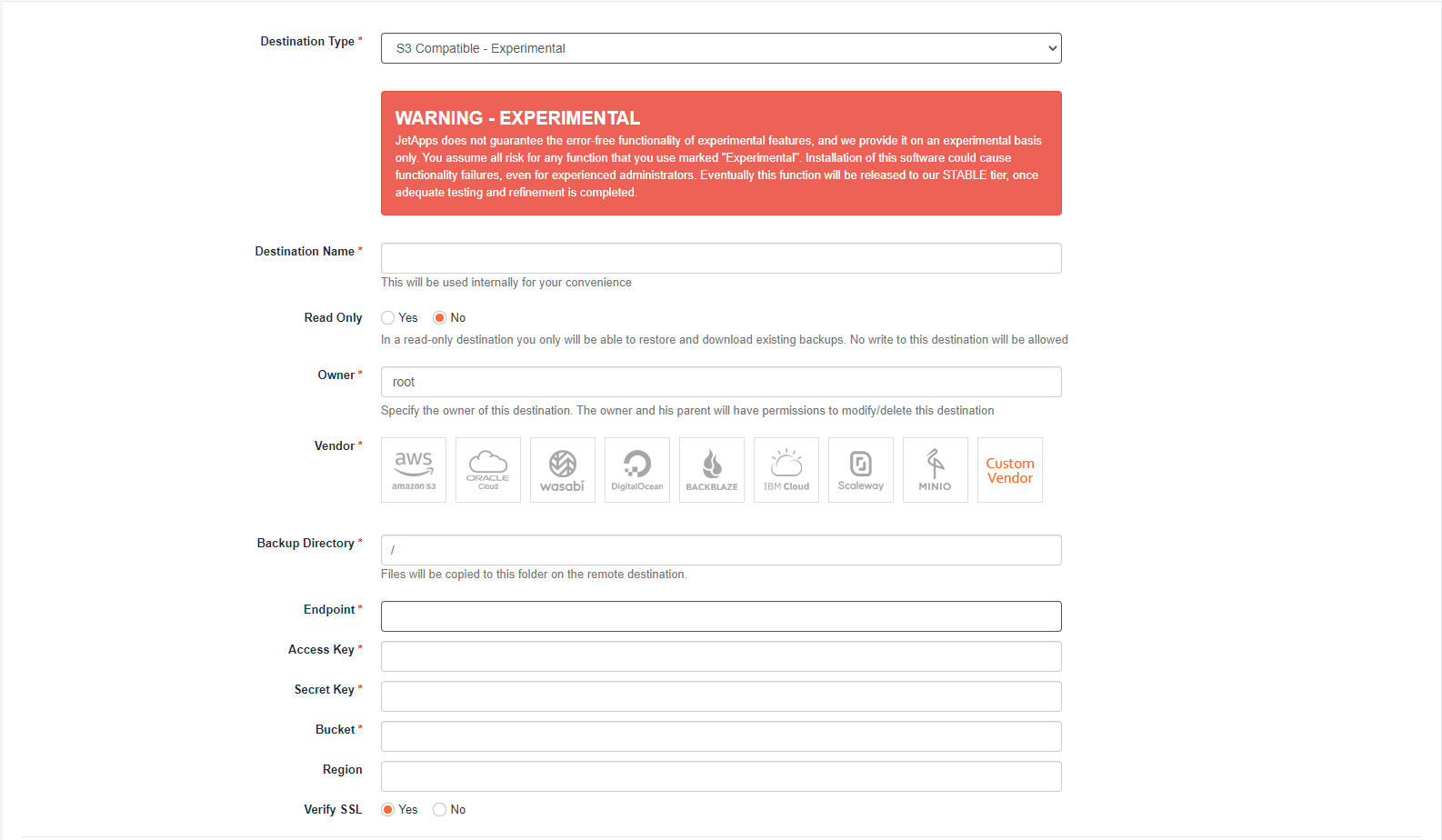Click the read-only destination description text

[x=725, y=340]
